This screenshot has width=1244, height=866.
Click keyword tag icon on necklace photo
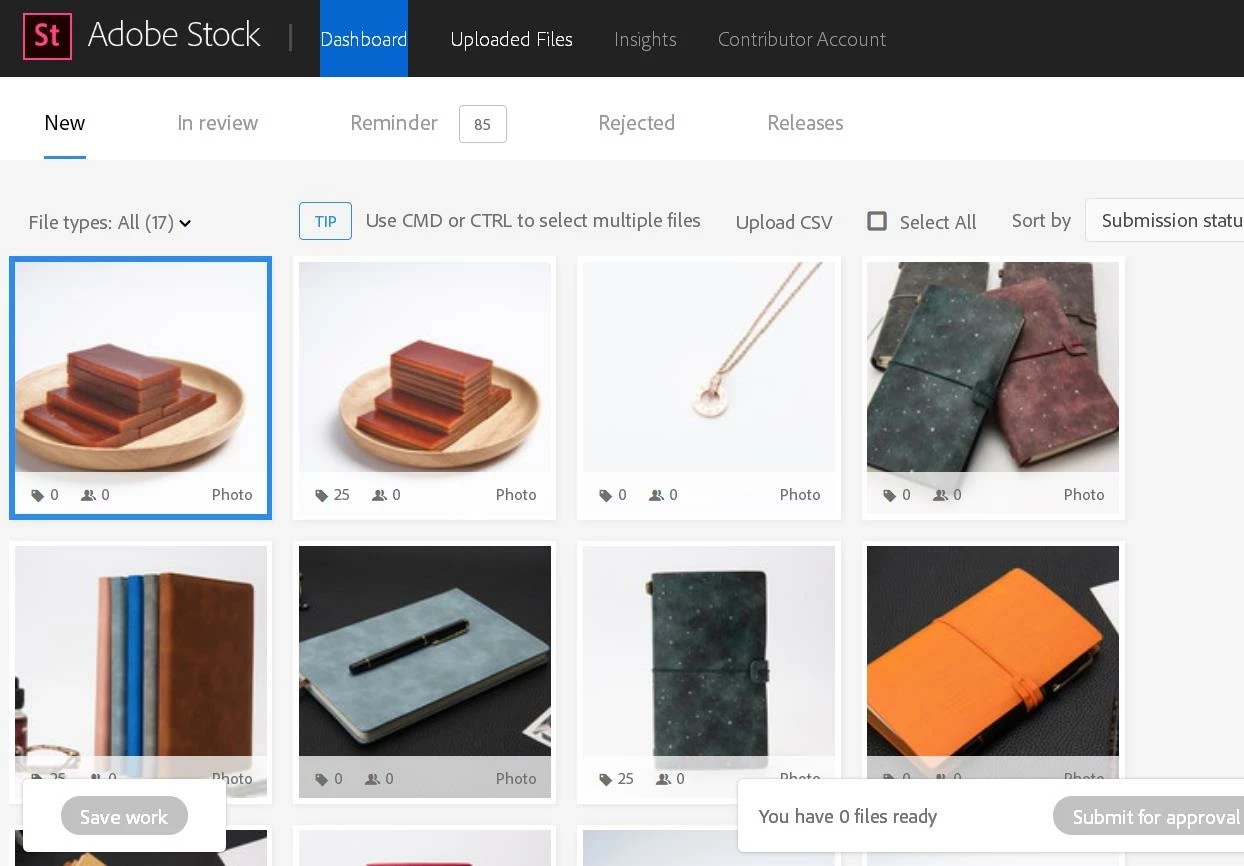tap(606, 495)
